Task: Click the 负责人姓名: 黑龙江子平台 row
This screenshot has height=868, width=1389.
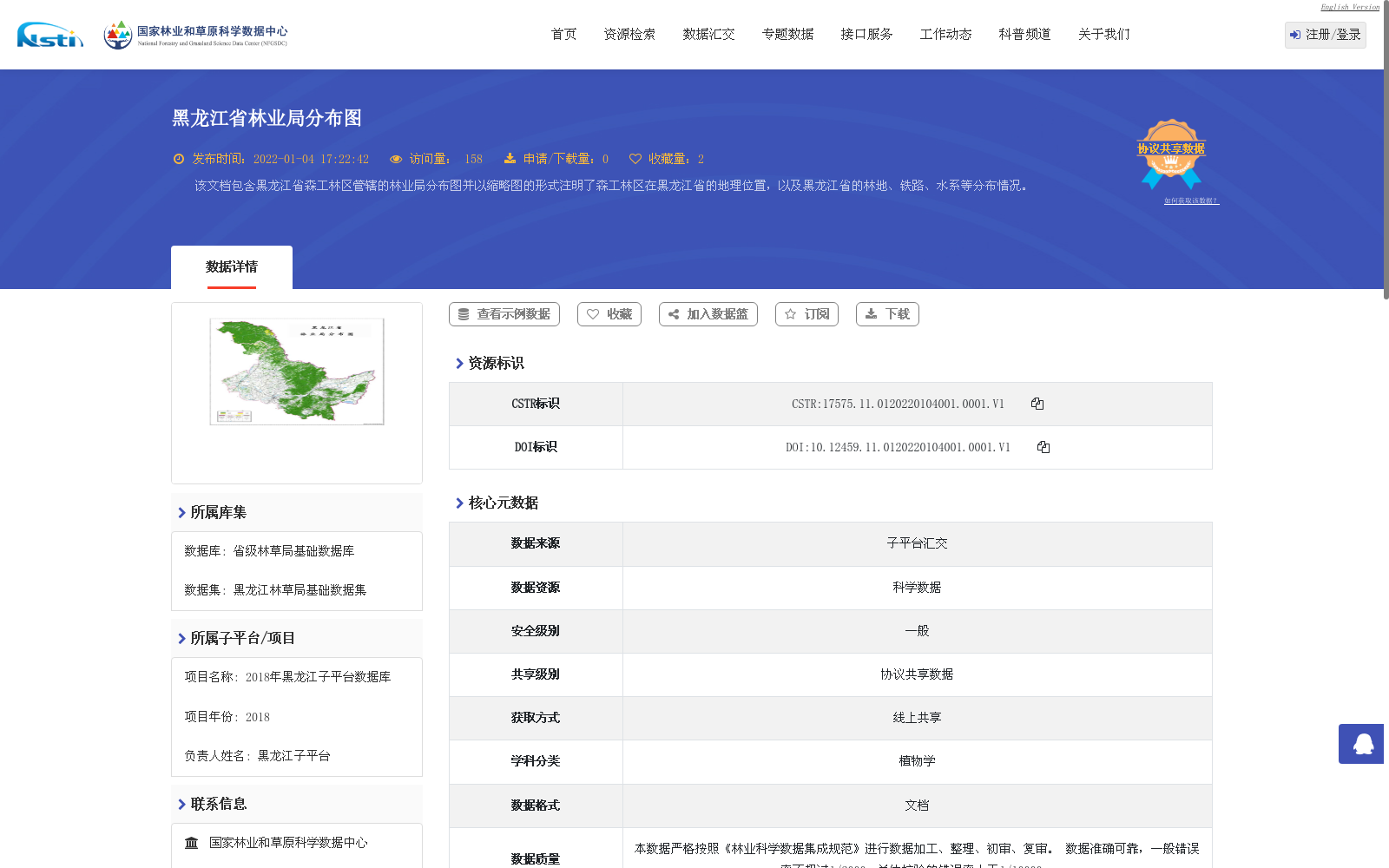Action: [257, 756]
